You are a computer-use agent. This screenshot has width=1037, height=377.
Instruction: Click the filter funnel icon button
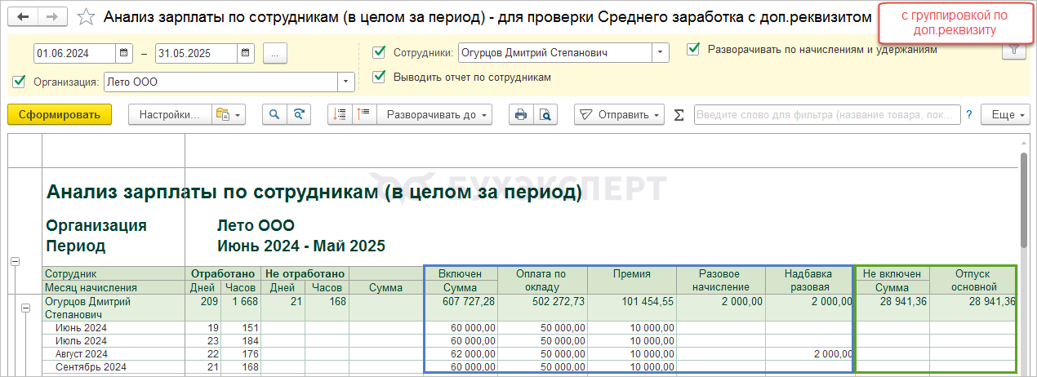(x=1013, y=52)
